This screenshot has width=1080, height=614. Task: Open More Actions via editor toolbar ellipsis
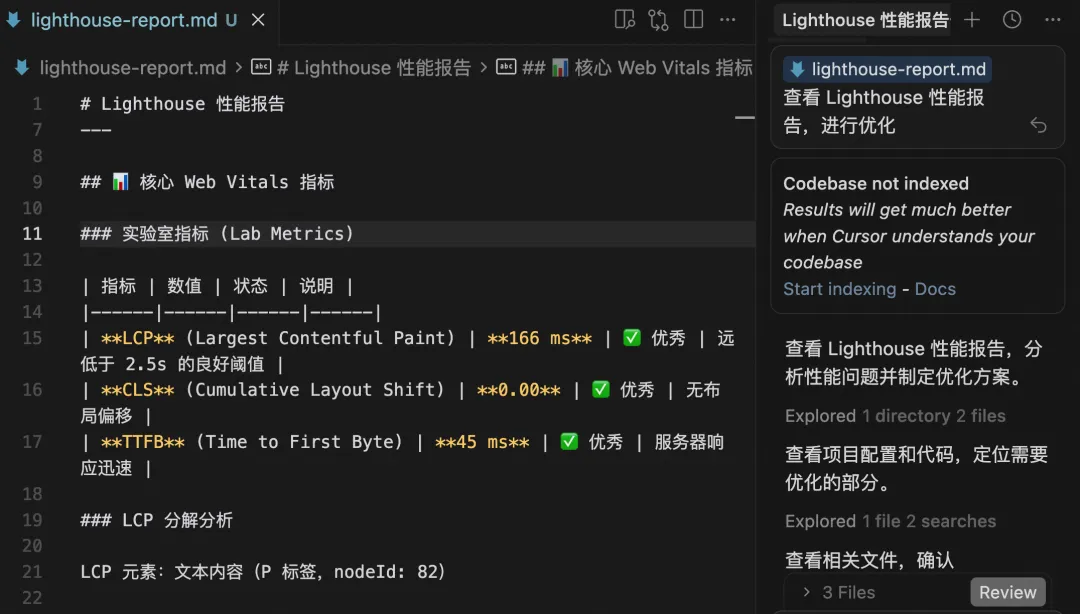pyautogui.click(x=727, y=20)
